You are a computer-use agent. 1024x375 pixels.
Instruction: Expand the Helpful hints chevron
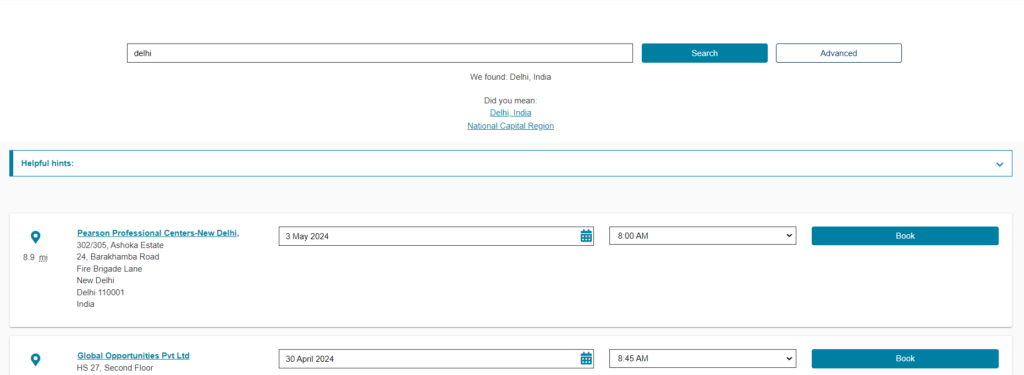click(x=999, y=164)
